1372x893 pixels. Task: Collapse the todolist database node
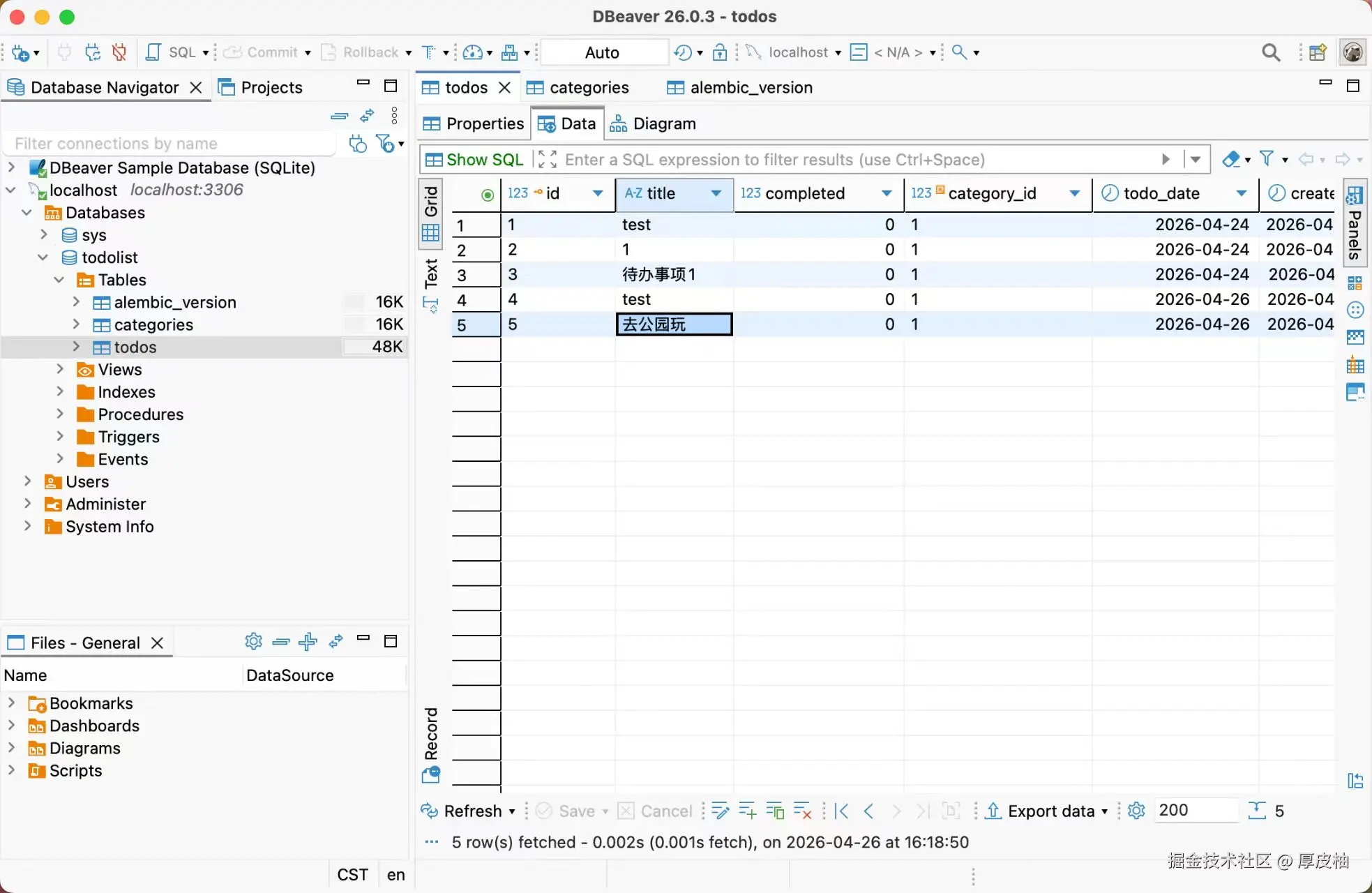[43, 257]
